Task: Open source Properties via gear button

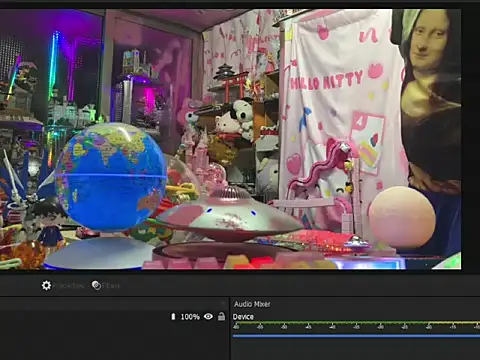Action: [62, 286]
